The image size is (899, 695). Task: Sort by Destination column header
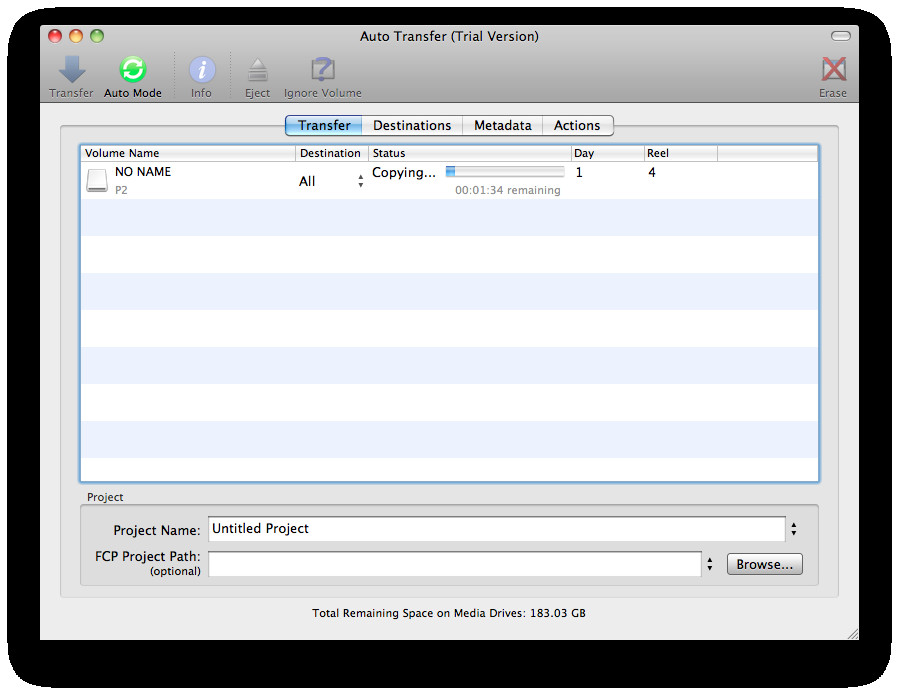coord(331,153)
